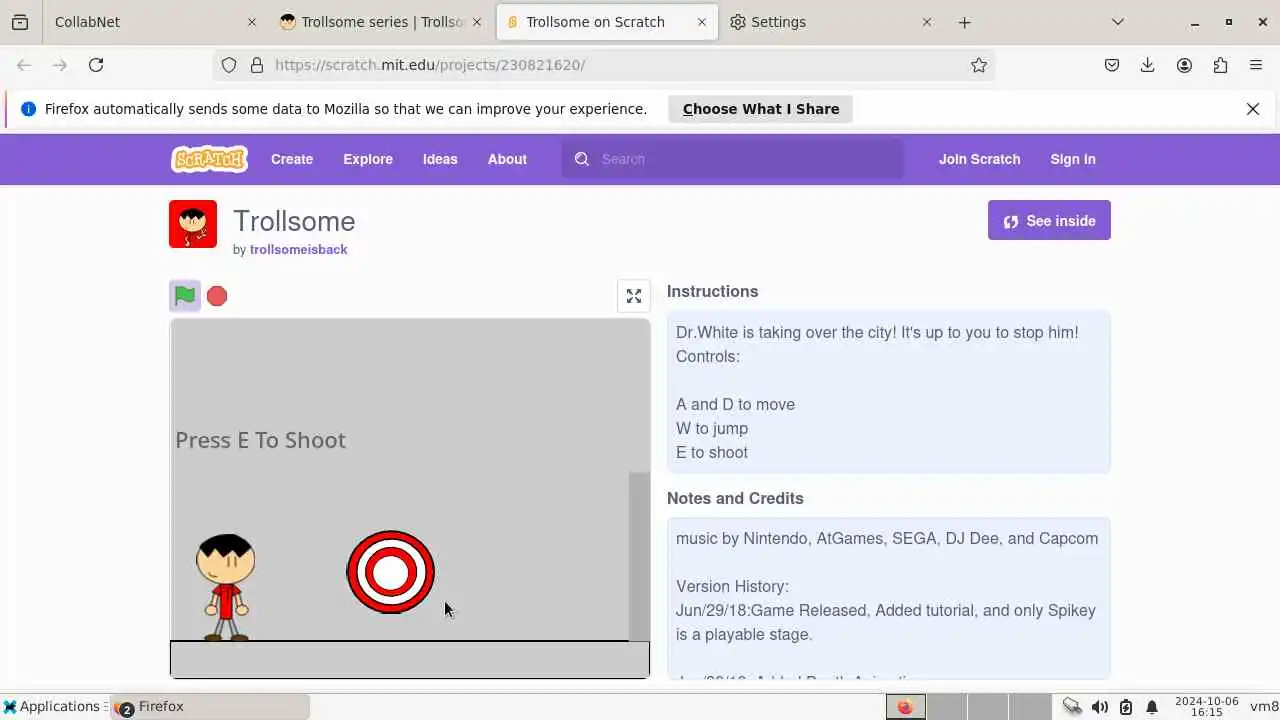The image size is (1280, 720).
Task: Click the 'W to jump' instruction line
Action: (712, 428)
